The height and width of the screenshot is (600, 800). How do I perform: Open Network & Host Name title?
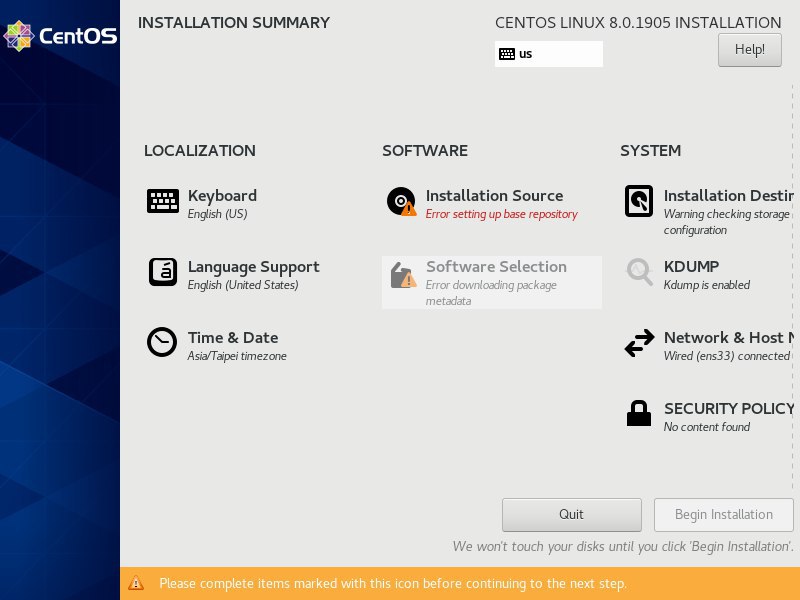coord(729,338)
